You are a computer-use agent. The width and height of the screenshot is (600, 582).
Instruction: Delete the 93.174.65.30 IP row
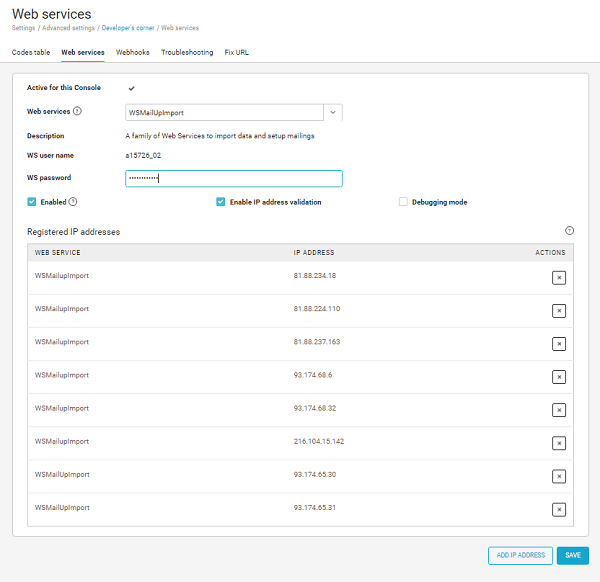click(559, 476)
